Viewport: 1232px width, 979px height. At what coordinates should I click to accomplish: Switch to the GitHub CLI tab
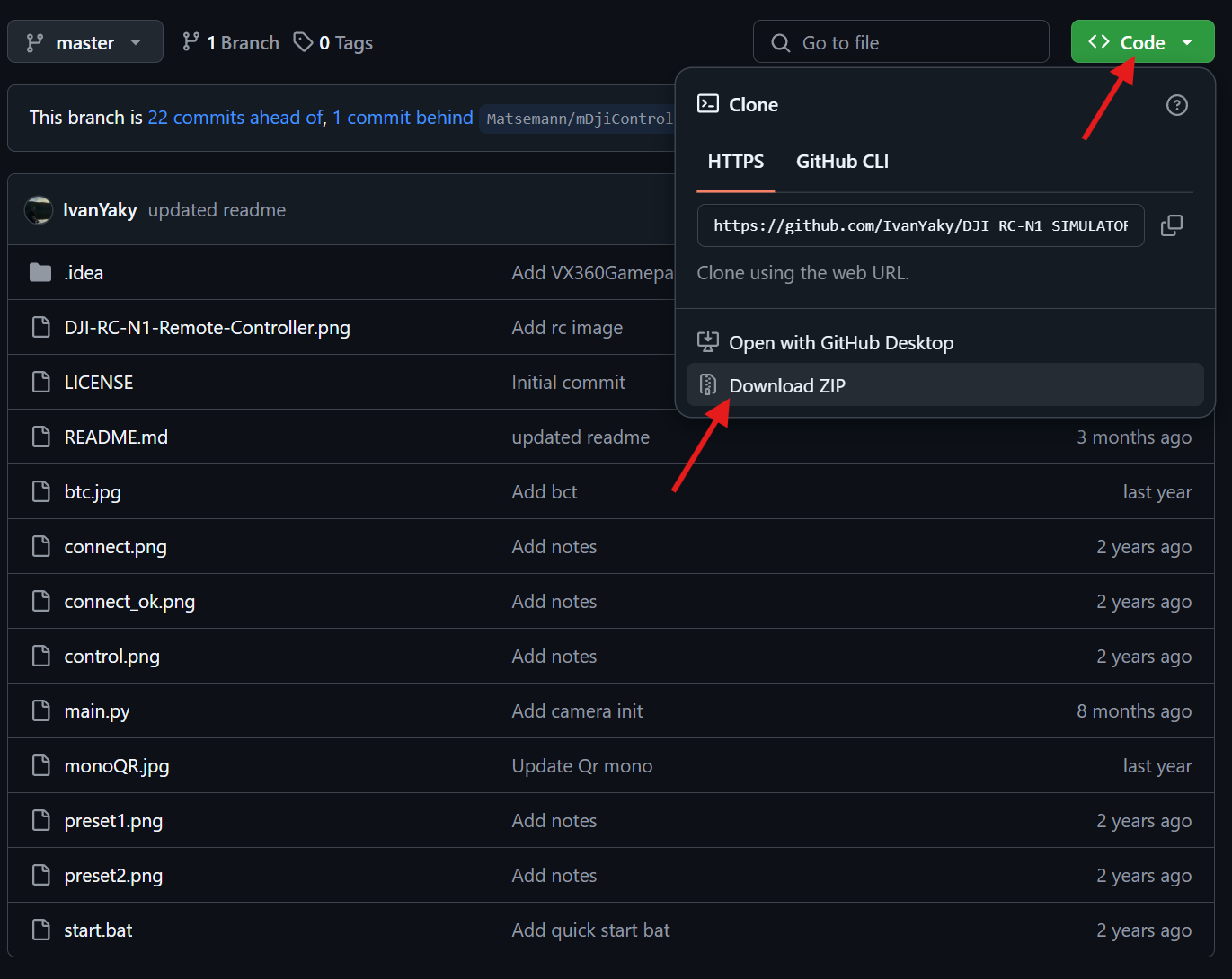tap(842, 162)
